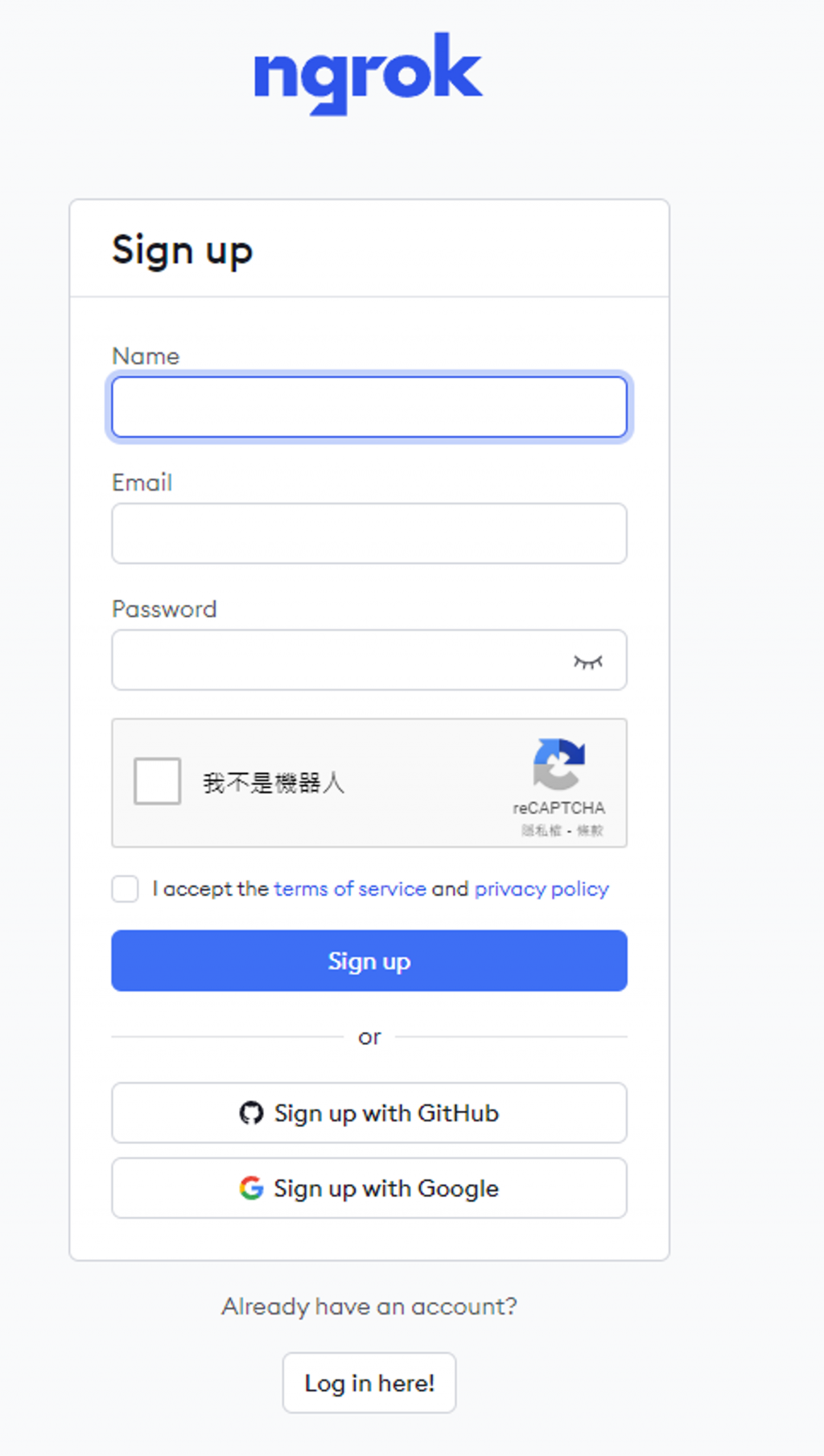Submit the blue Sign up button
The image size is (824, 1456).
tap(369, 960)
